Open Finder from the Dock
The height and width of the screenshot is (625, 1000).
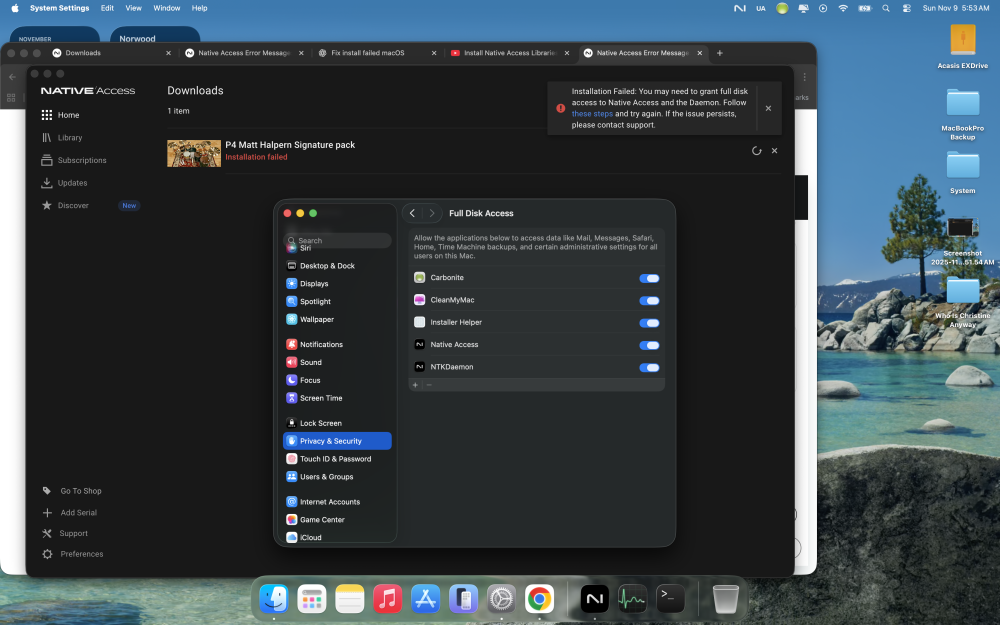pyautogui.click(x=274, y=599)
